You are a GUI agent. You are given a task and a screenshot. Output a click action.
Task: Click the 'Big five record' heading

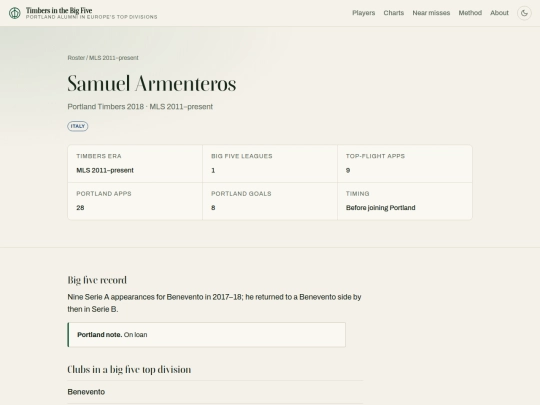click(97, 280)
